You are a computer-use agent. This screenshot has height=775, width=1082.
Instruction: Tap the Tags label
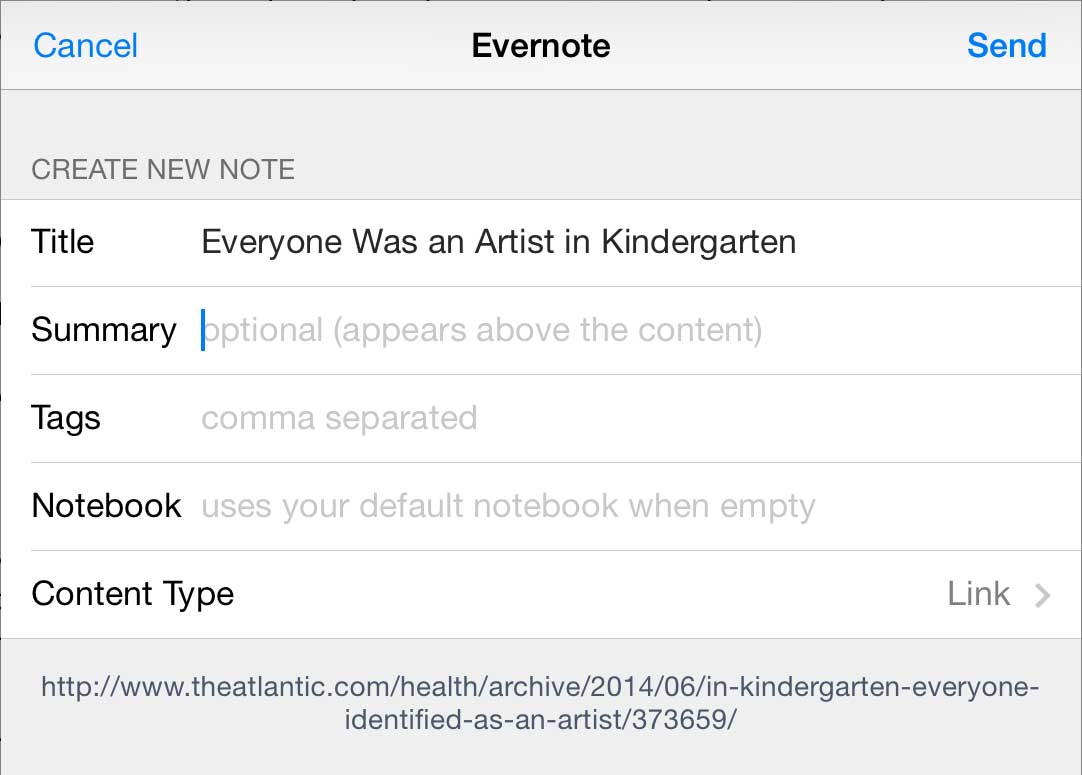tap(66, 419)
